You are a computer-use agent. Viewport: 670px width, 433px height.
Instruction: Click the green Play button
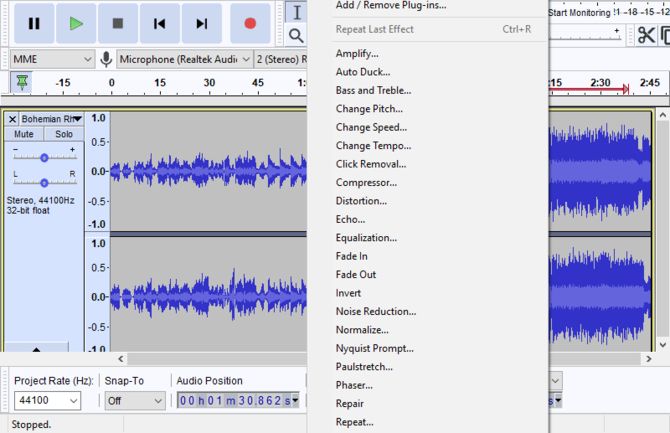[x=76, y=22]
